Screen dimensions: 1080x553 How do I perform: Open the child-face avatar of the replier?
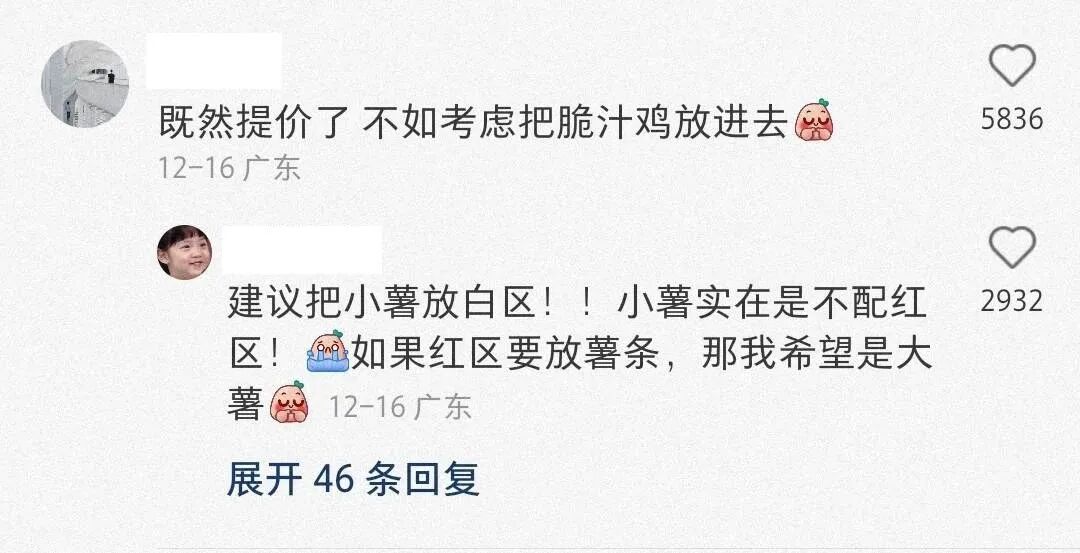[x=185, y=251]
